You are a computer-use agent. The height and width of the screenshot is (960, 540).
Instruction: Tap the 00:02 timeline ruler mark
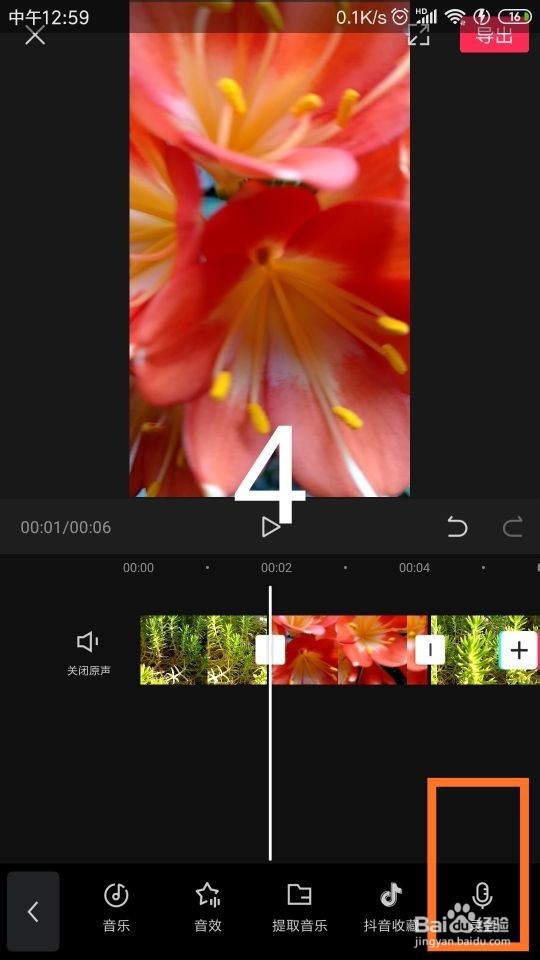[276, 568]
